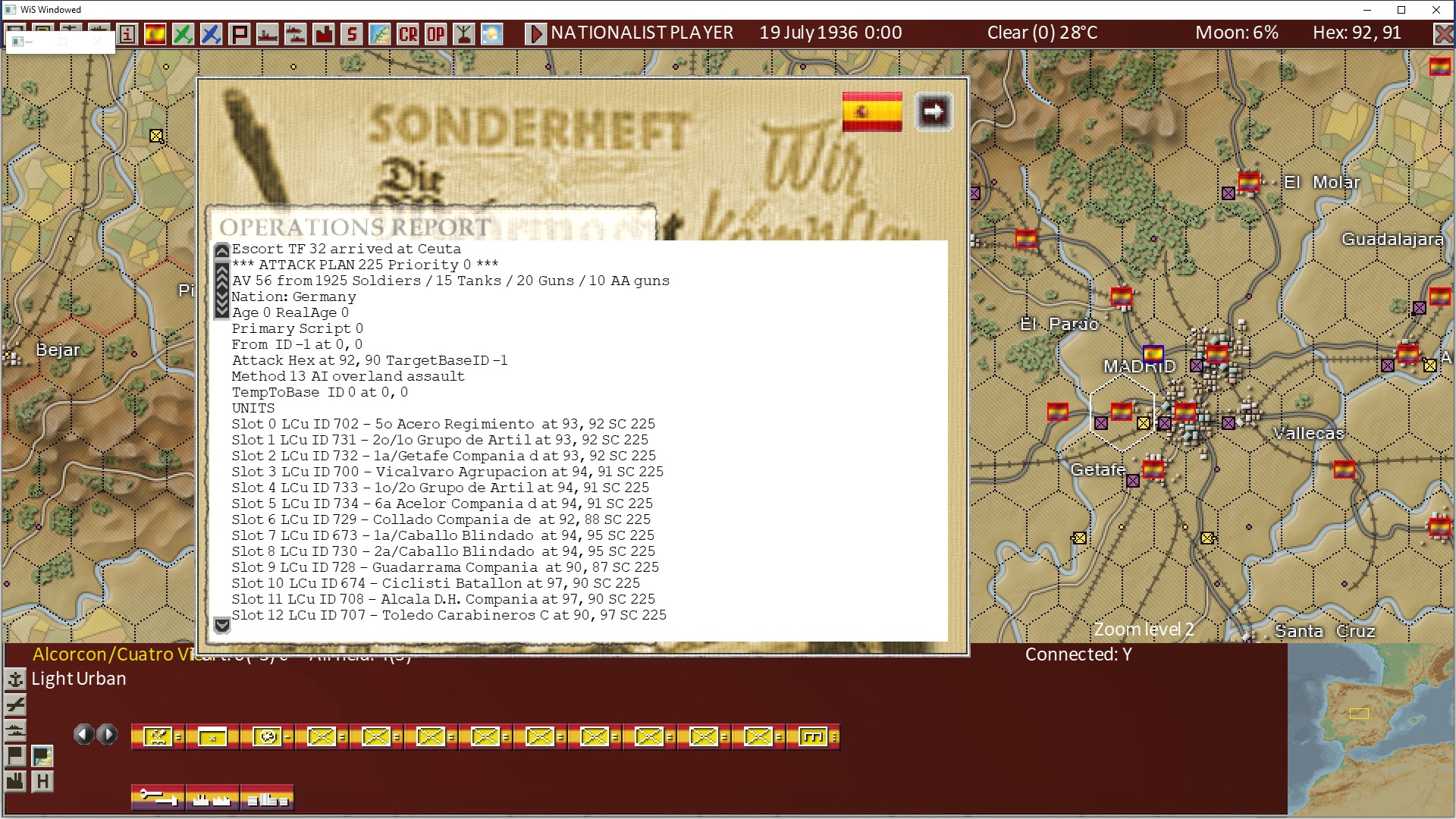The width and height of the screenshot is (1456, 819).
Task: Click the left arrow unit list pager
Action: coord(83,734)
